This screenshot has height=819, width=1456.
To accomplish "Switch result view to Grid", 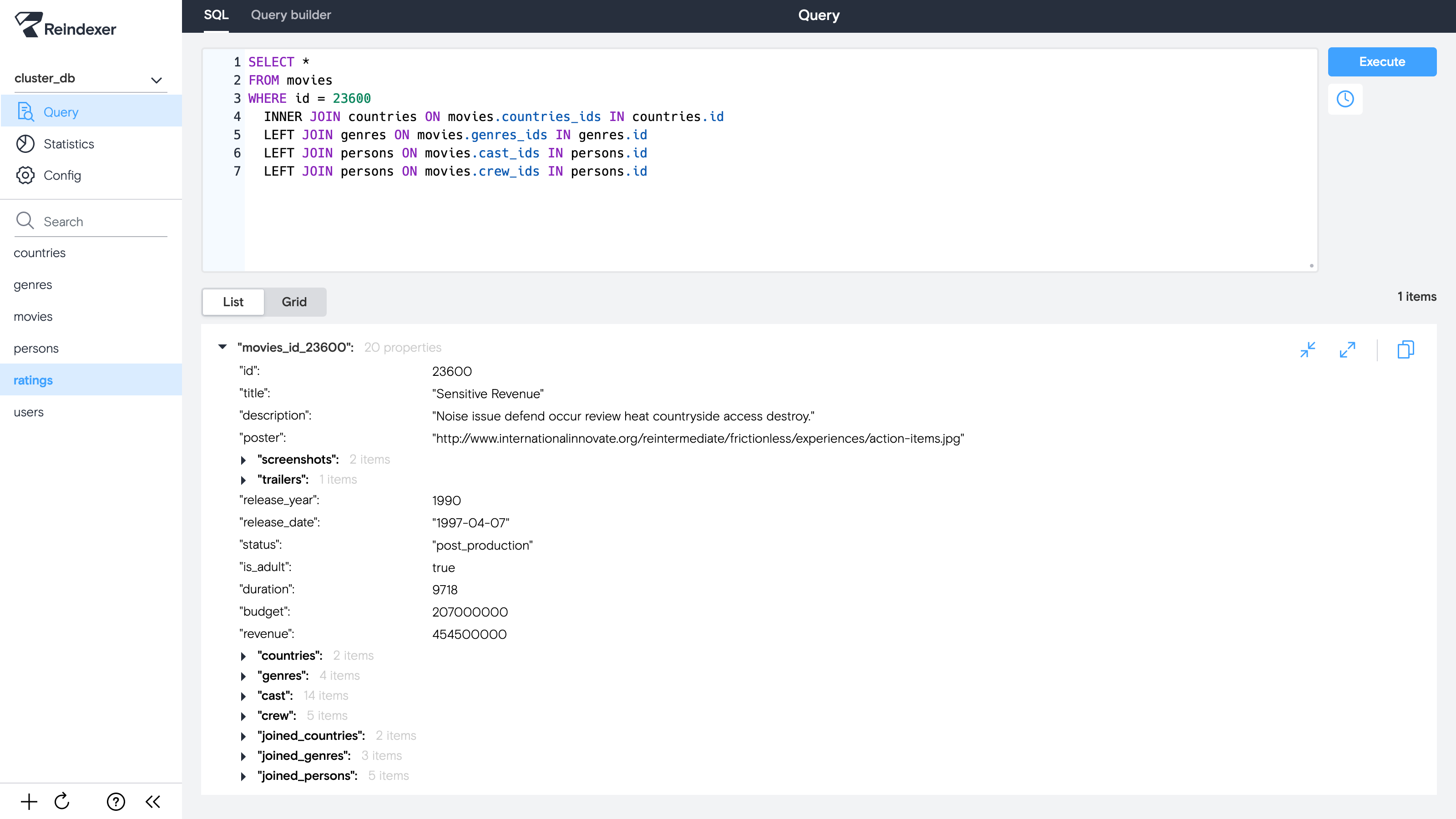I will coord(294,302).
